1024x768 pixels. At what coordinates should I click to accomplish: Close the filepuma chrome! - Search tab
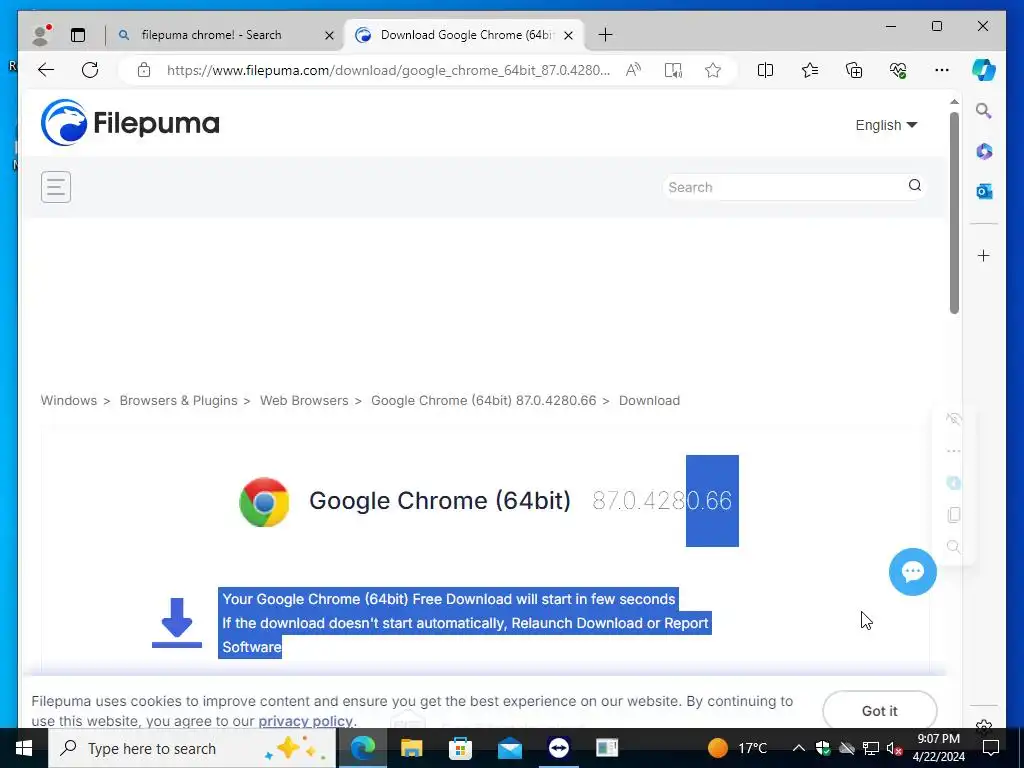click(x=330, y=35)
